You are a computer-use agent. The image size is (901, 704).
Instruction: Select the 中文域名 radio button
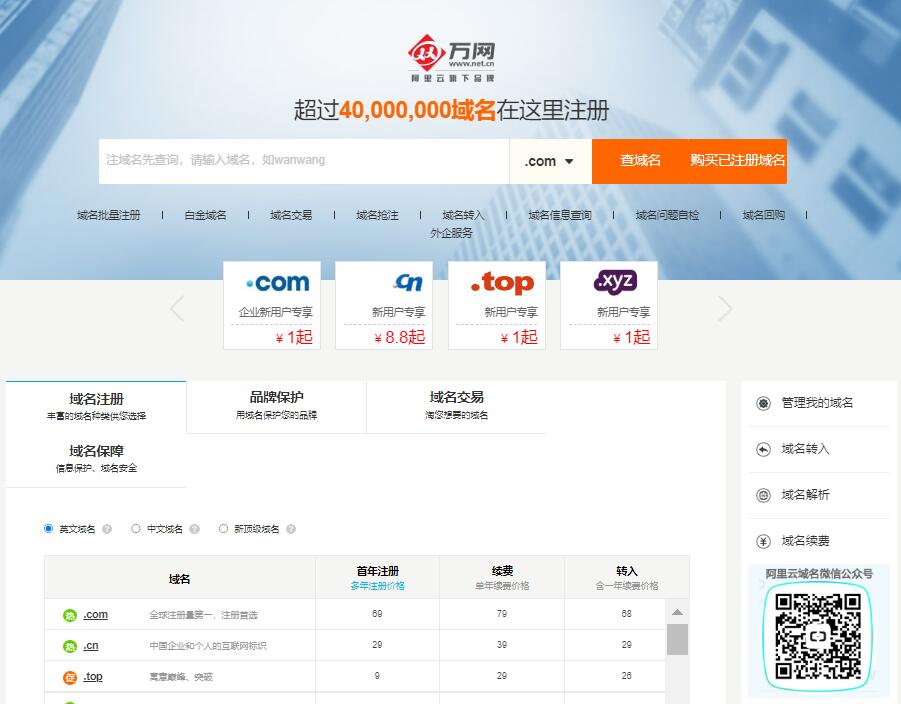[x=136, y=529]
